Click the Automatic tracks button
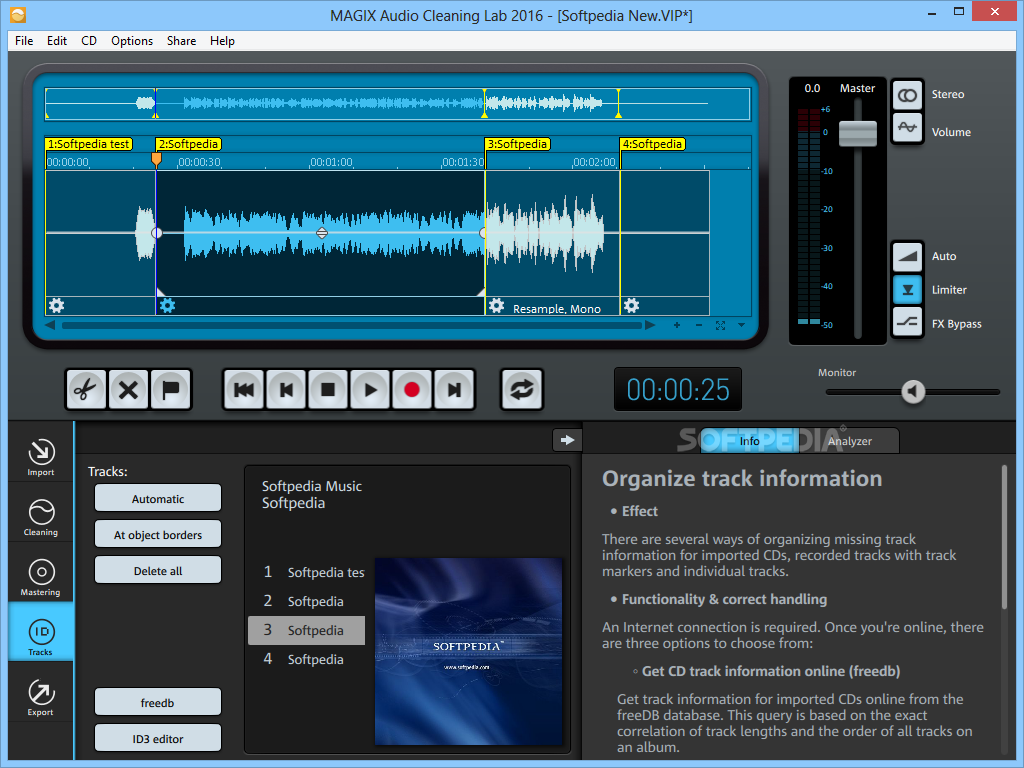This screenshot has height=768, width=1024. click(x=158, y=499)
